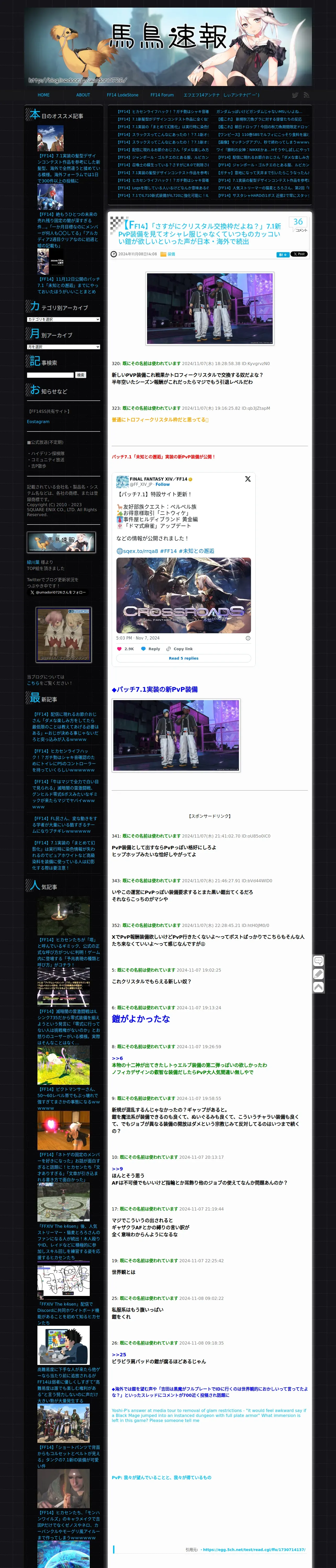Open the Yoshi-P's answer English thread link
The height and width of the screenshot is (1568, 336).
(209, 1415)
